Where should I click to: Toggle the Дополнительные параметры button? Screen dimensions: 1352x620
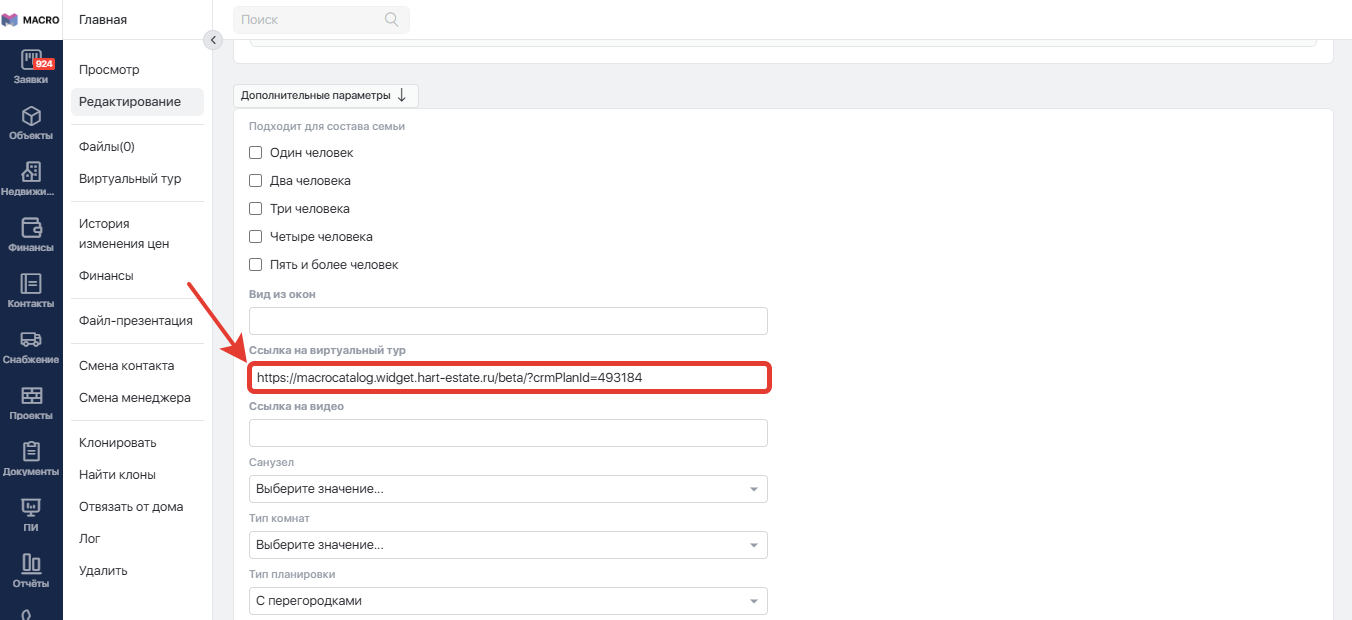[325, 95]
